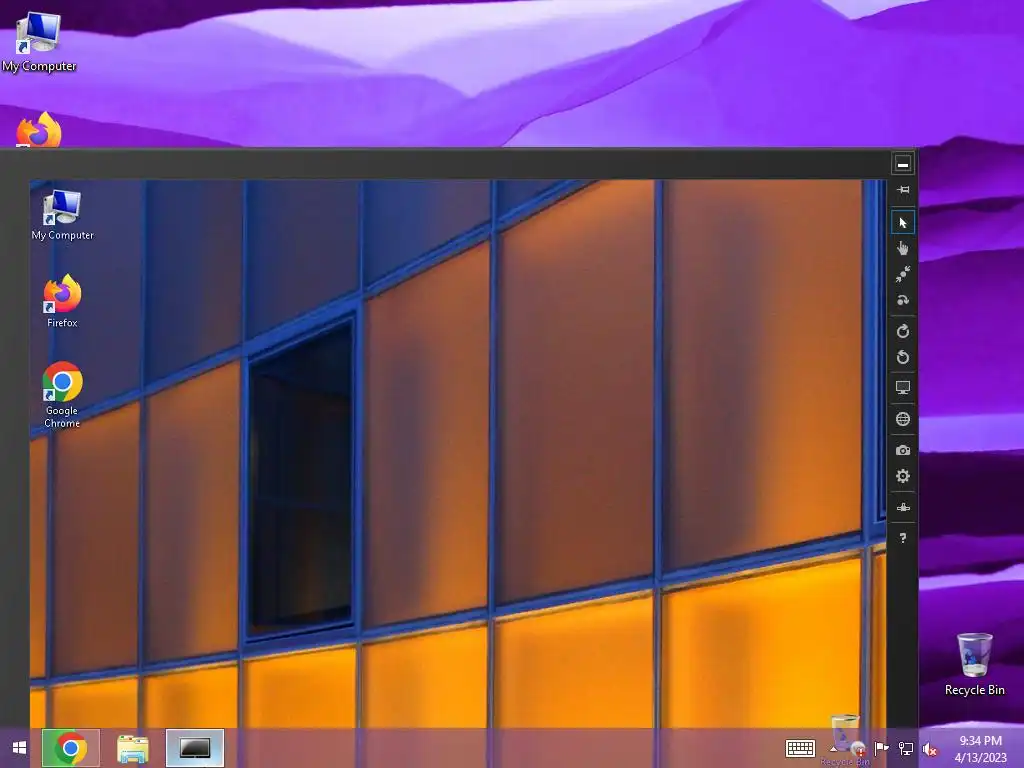Click the network status tray icon
This screenshot has height=768, width=1024.
point(906,748)
